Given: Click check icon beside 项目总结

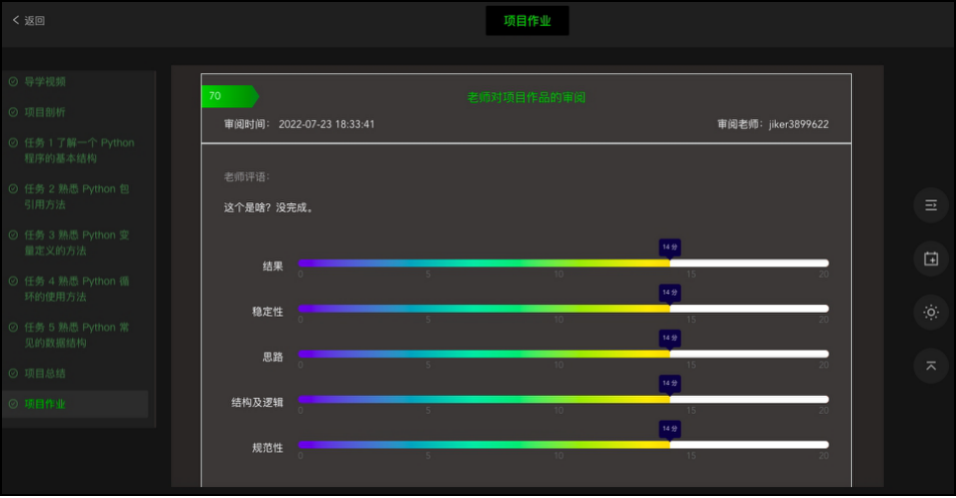Looking at the screenshot, I should 13,372.
